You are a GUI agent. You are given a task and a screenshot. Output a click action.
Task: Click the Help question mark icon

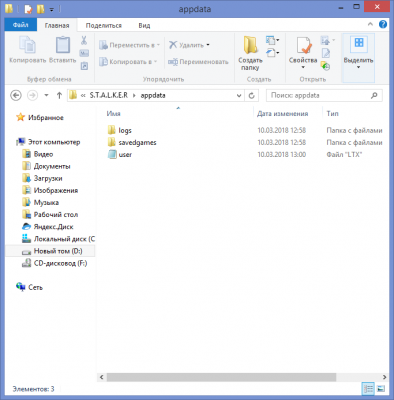[383, 24]
